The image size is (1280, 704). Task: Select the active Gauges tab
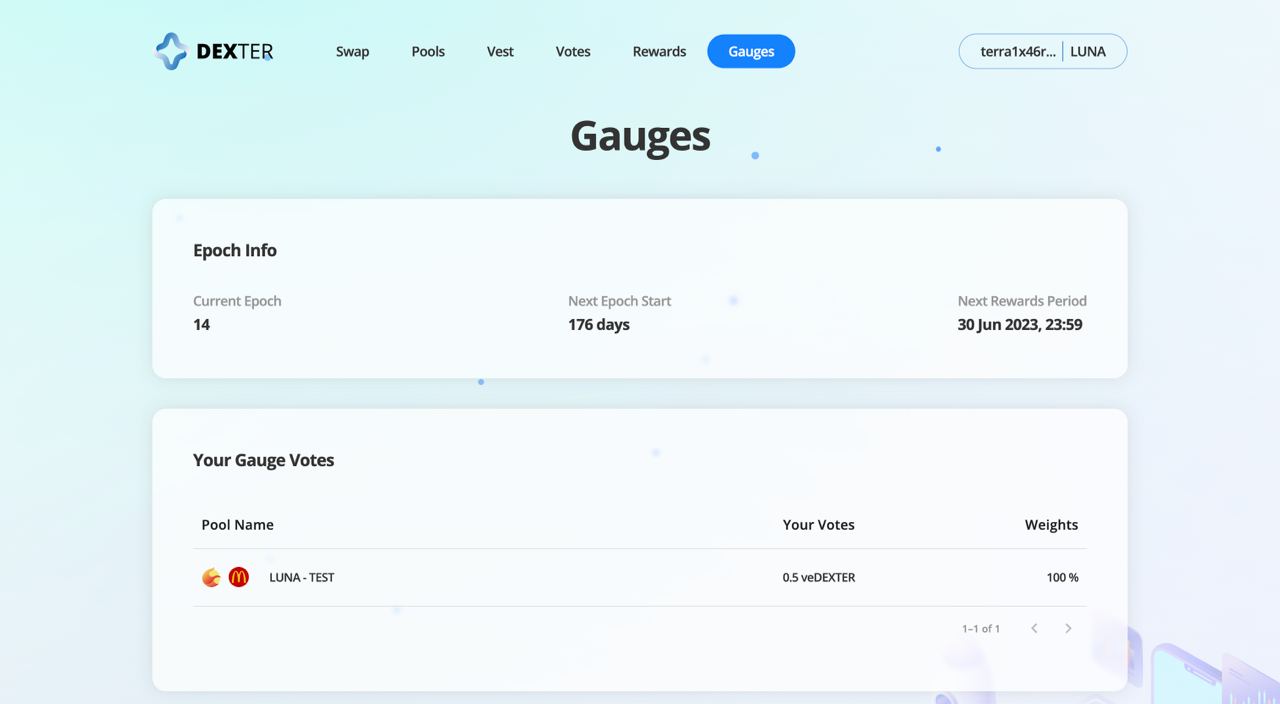751,51
